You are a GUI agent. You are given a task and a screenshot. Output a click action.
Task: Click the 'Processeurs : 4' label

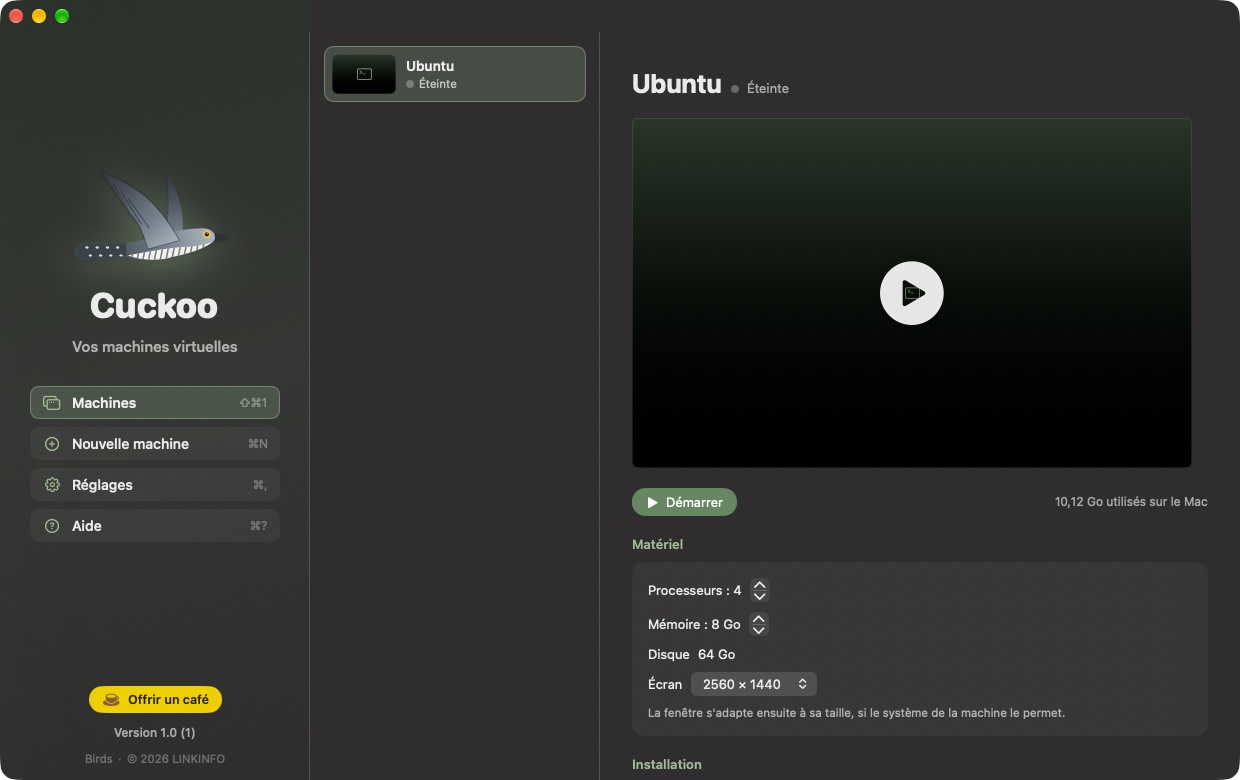[x=695, y=591]
